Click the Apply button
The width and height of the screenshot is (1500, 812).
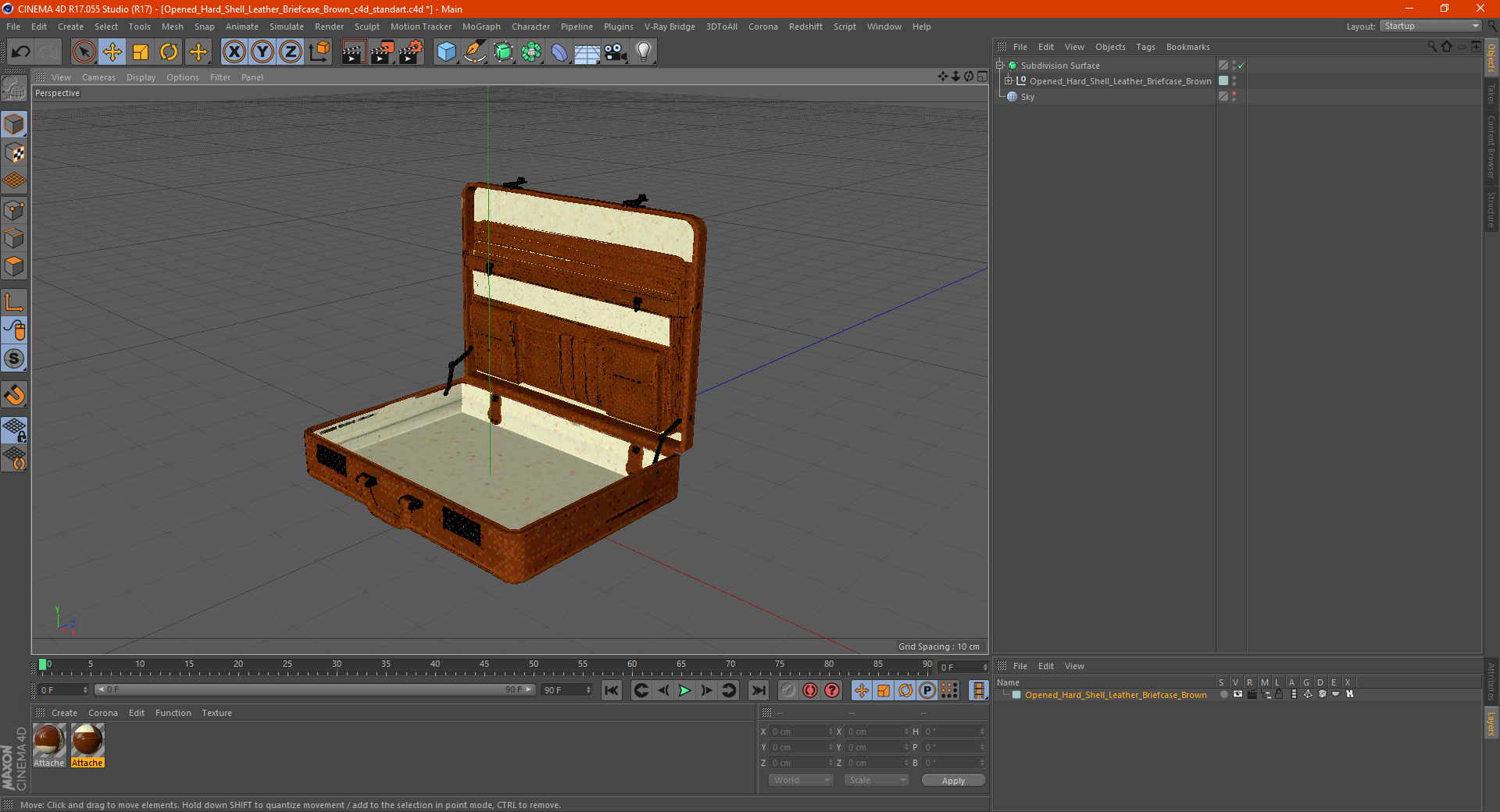coord(953,780)
